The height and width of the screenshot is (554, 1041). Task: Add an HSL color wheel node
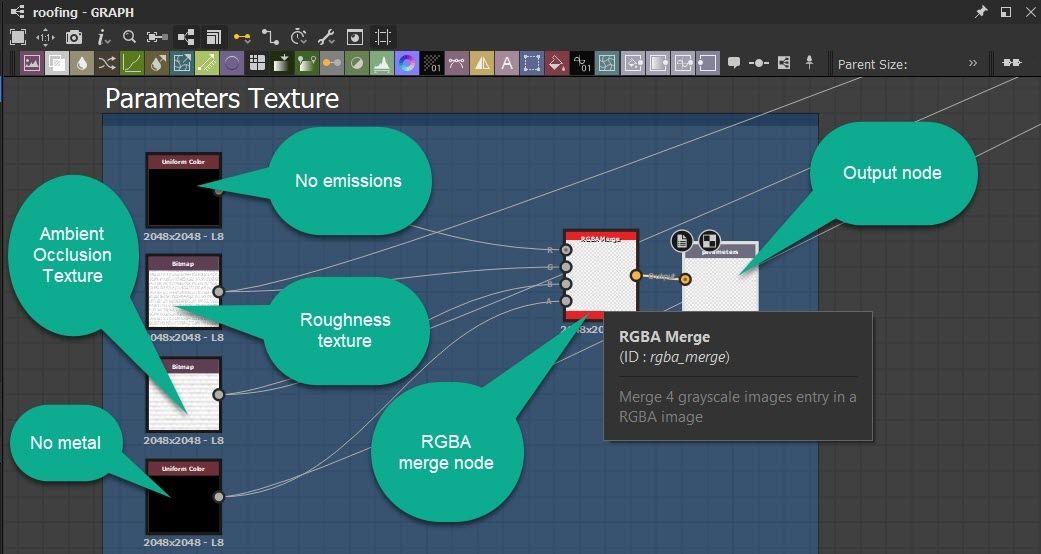406,64
